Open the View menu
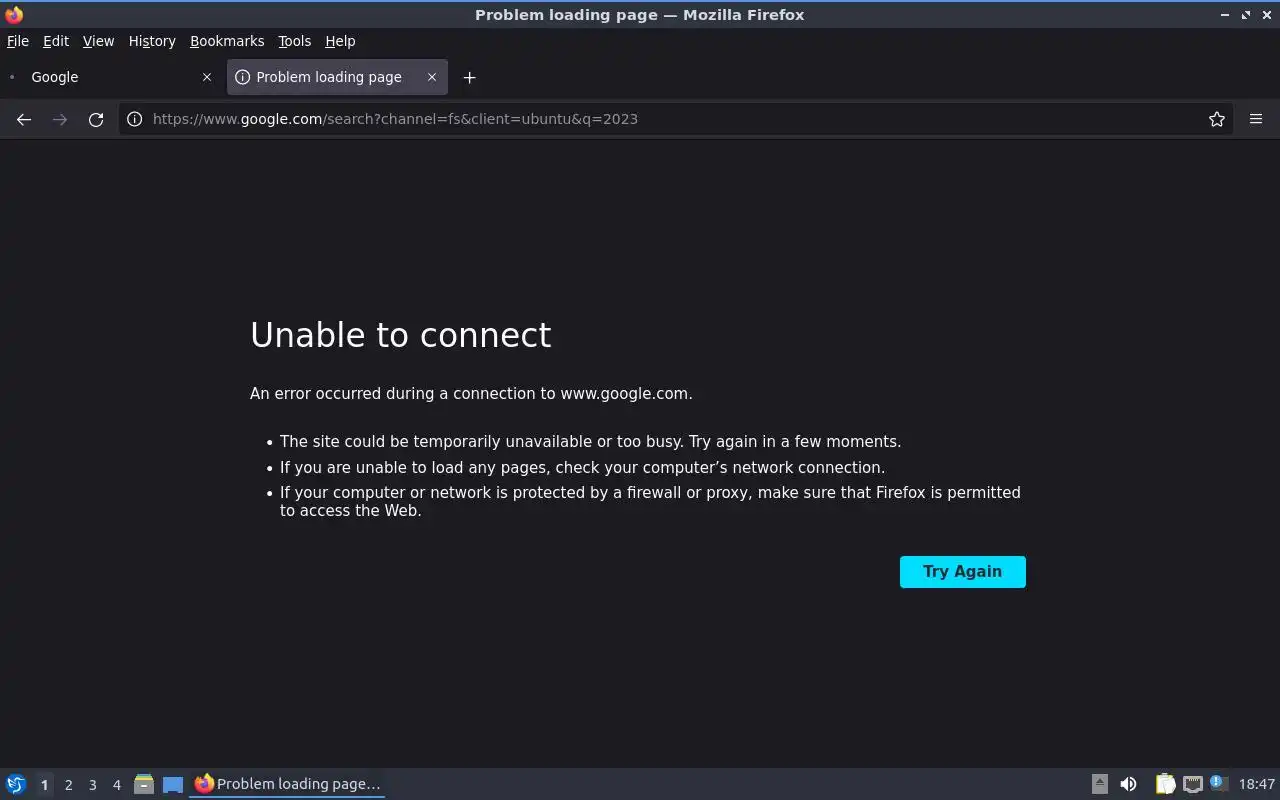1280x800 pixels. point(98,41)
